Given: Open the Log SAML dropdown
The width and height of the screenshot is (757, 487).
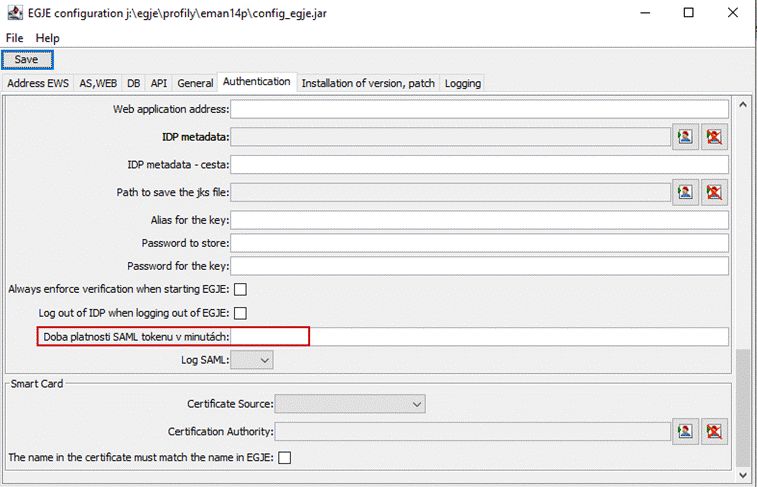Looking at the screenshot, I should [x=252, y=360].
